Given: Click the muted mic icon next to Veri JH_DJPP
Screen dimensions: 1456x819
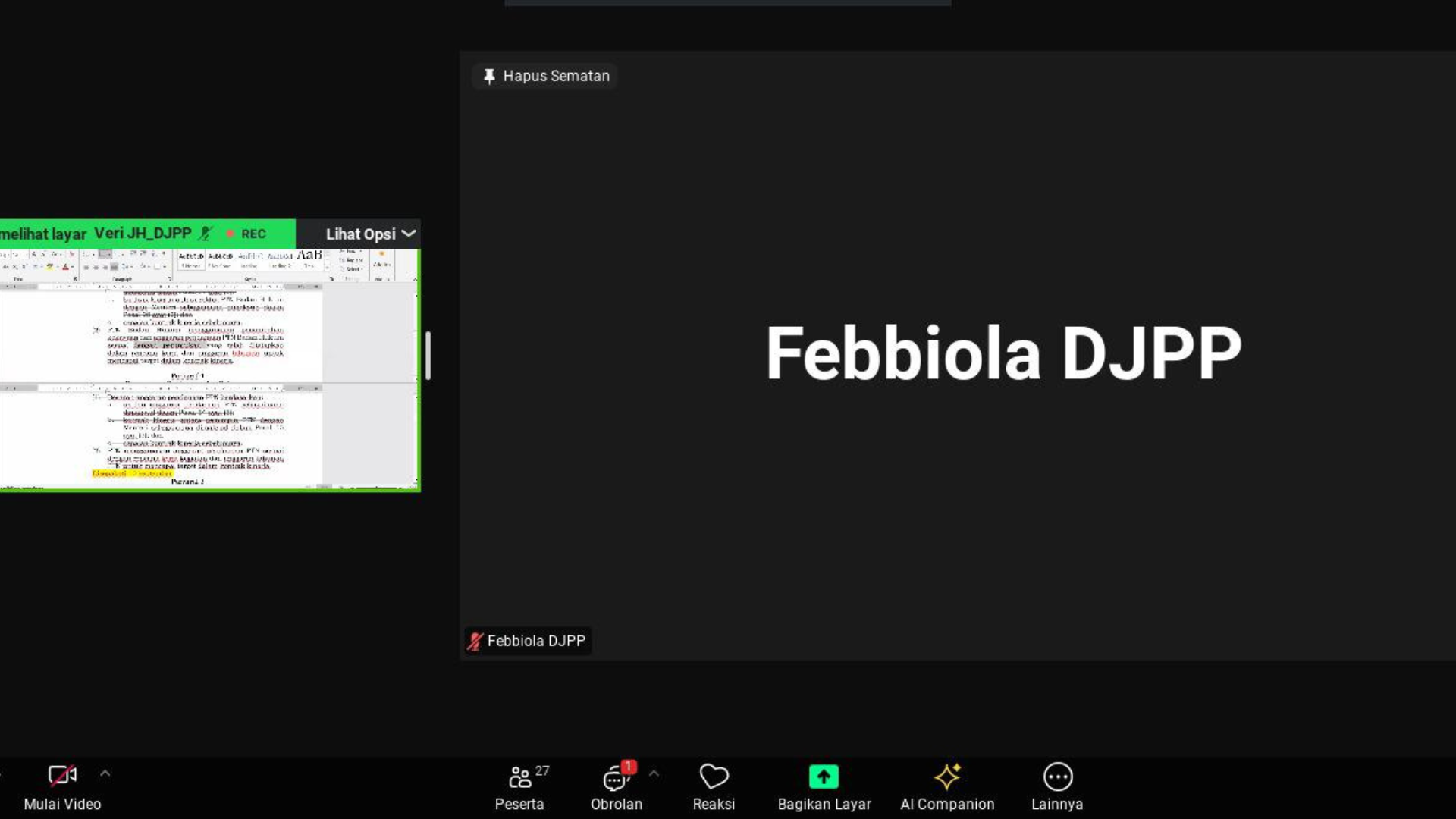Looking at the screenshot, I should [206, 234].
